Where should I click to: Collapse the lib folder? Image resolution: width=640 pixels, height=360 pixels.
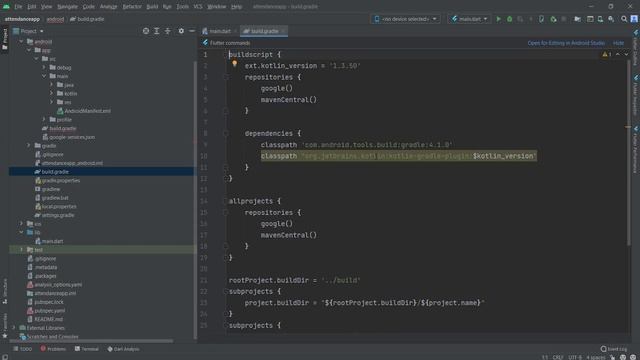21,232
